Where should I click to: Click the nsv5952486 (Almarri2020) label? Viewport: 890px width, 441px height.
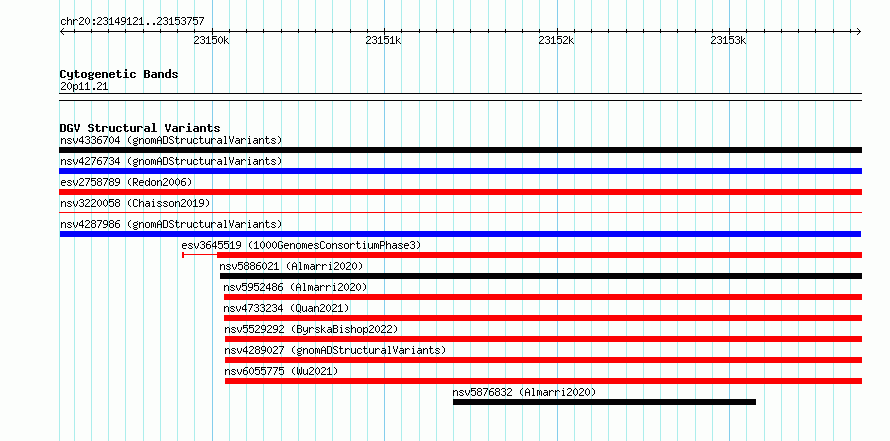point(295,287)
